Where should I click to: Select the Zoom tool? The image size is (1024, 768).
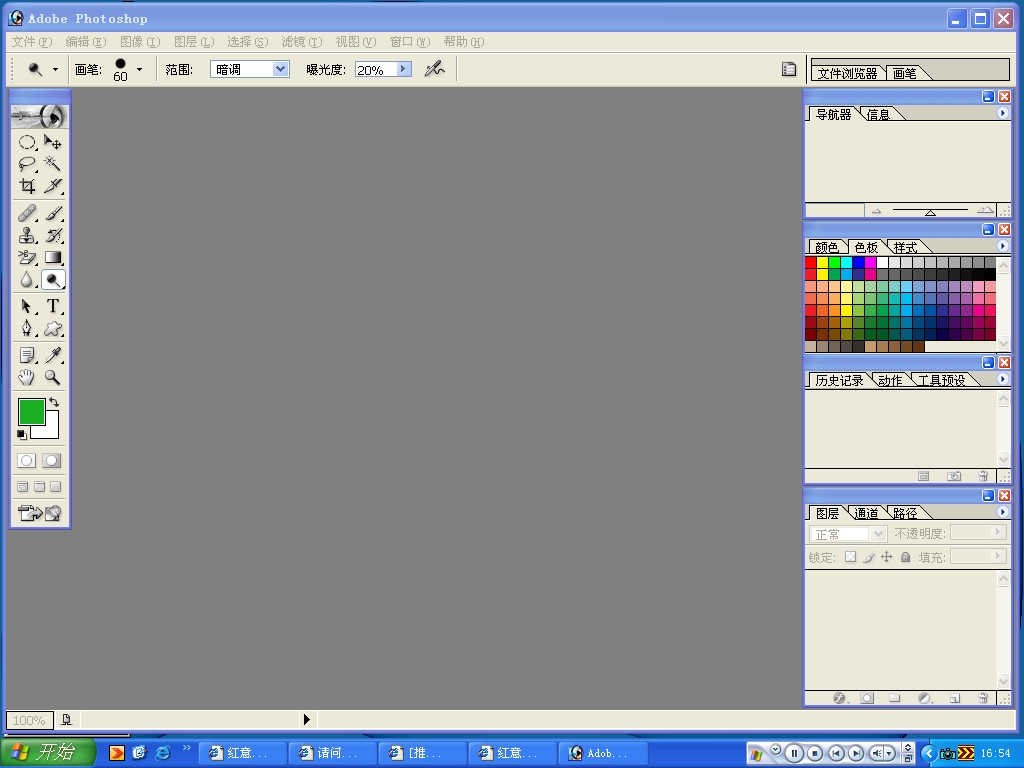(52, 377)
